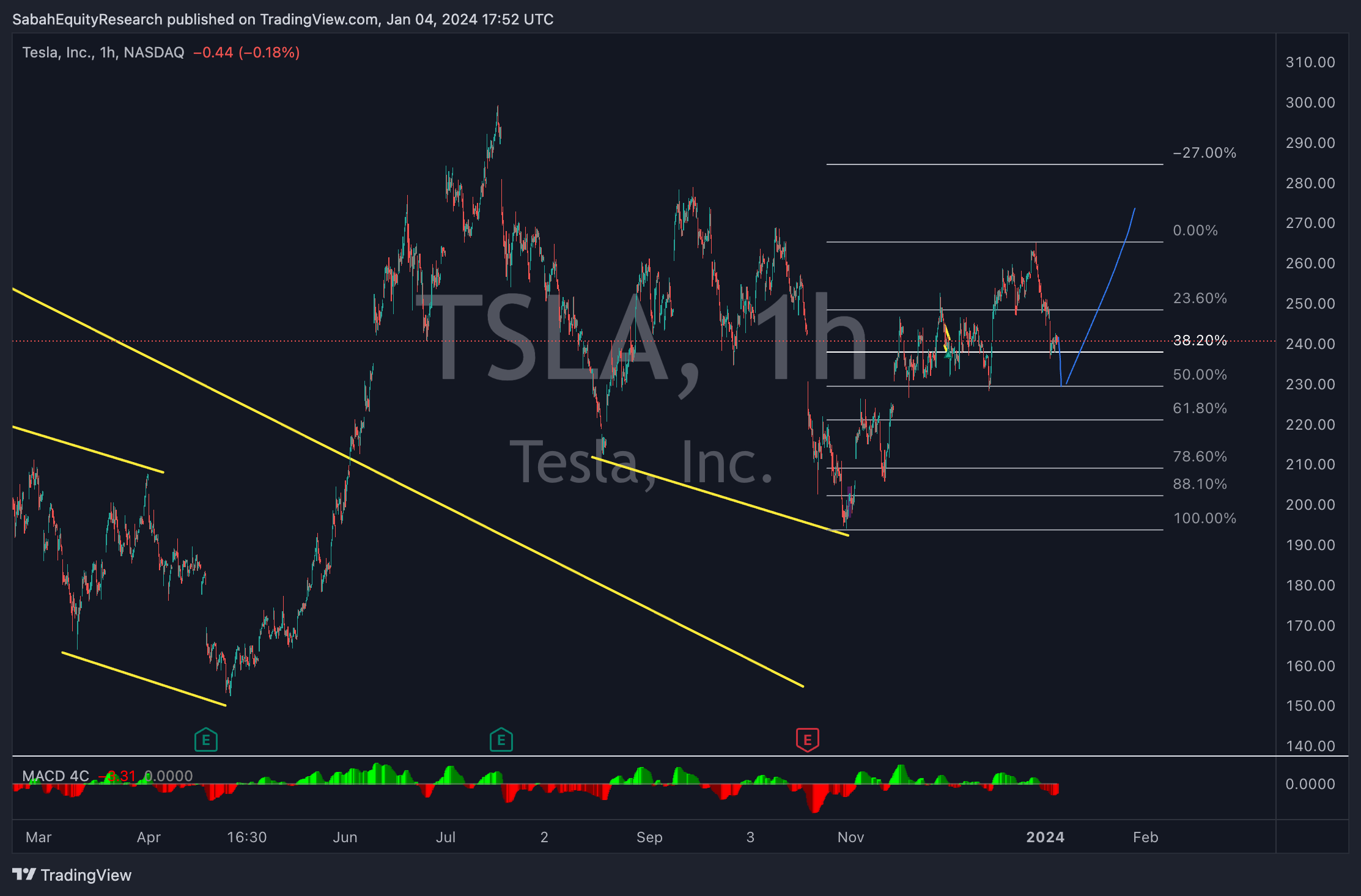Click the Sep label on time axis
This screenshot has width=1361, height=896.
(x=649, y=837)
